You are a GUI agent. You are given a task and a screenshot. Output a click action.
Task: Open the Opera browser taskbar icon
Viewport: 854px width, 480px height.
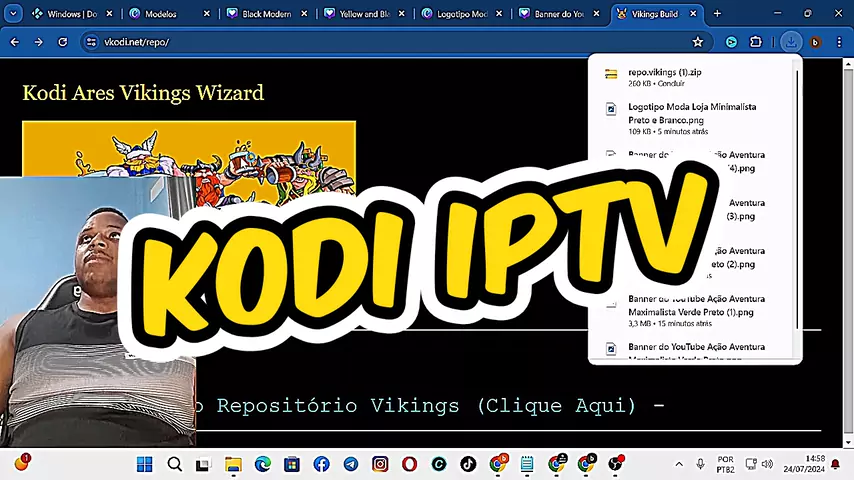[409, 464]
